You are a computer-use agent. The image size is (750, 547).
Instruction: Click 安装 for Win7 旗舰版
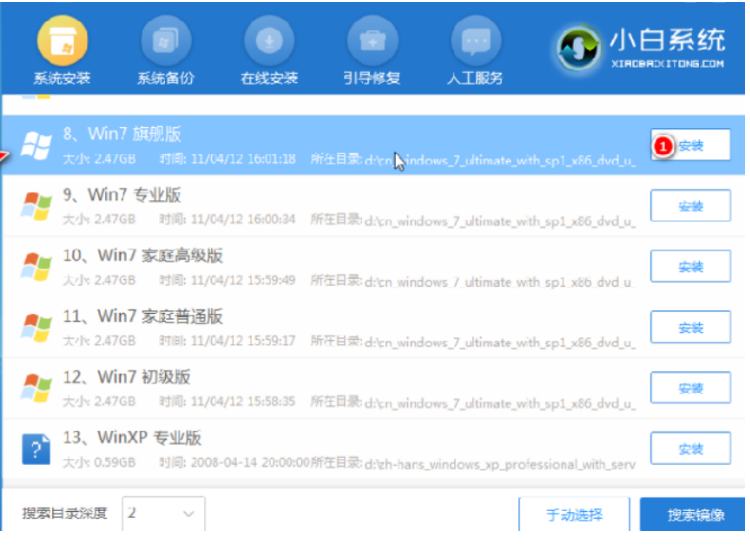point(690,146)
